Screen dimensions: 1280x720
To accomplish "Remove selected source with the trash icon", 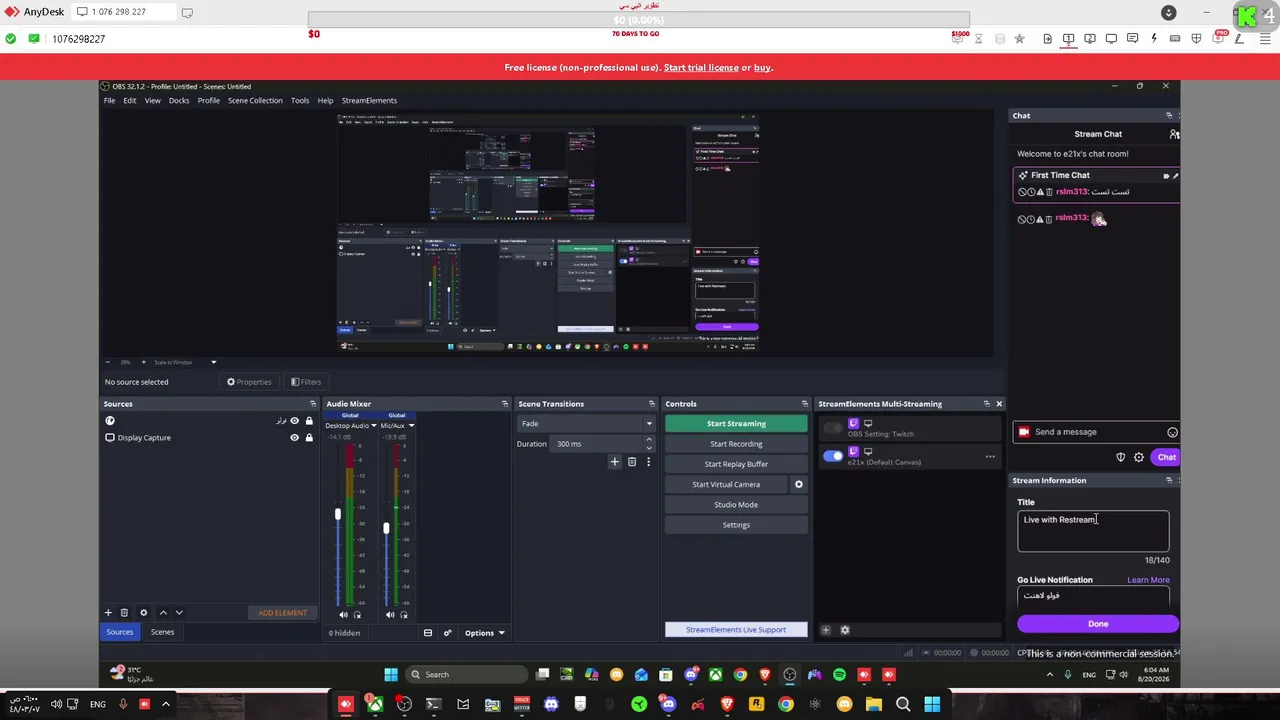I will coord(124,612).
